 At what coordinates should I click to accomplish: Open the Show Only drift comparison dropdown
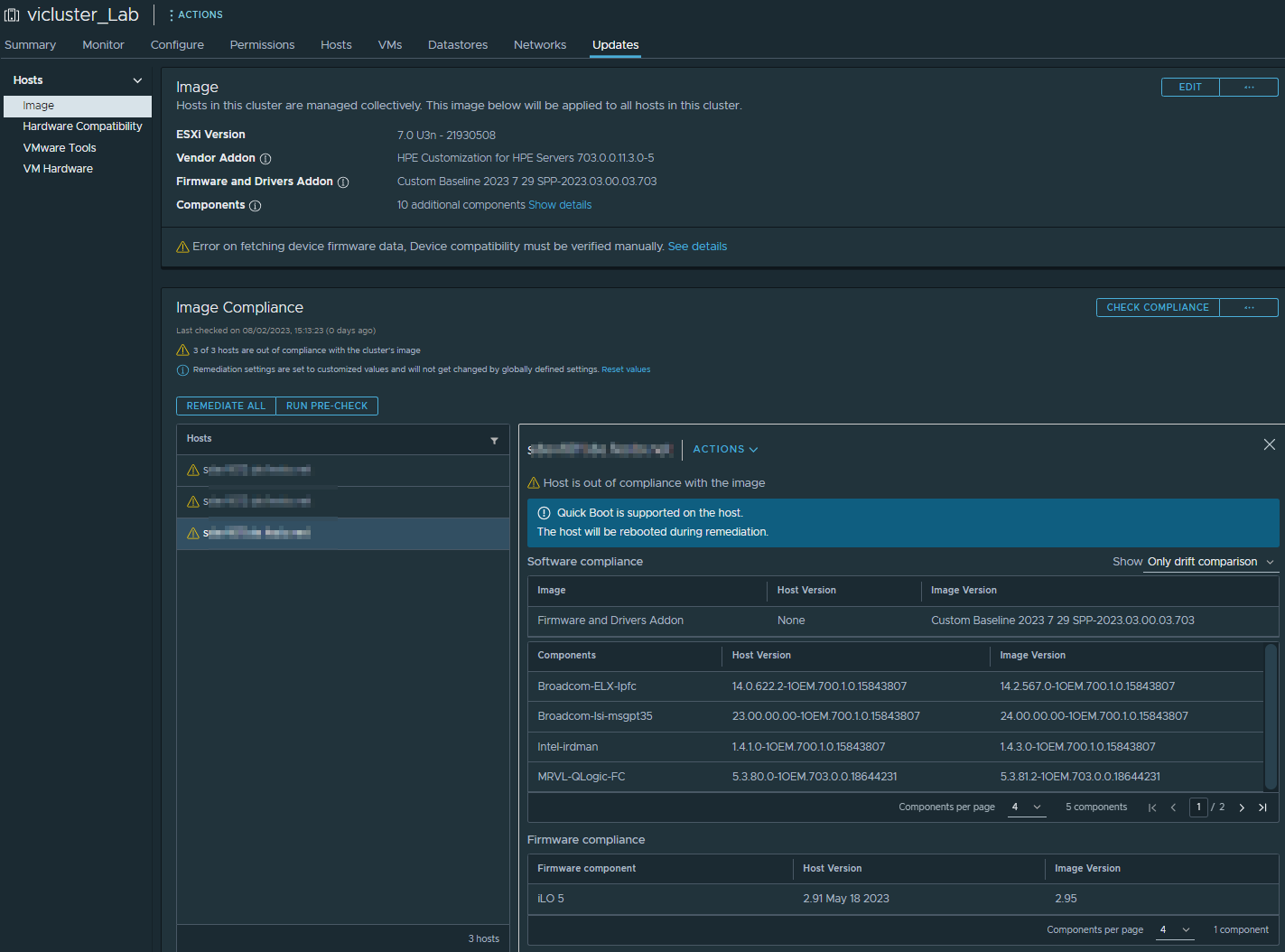click(x=1210, y=562)
